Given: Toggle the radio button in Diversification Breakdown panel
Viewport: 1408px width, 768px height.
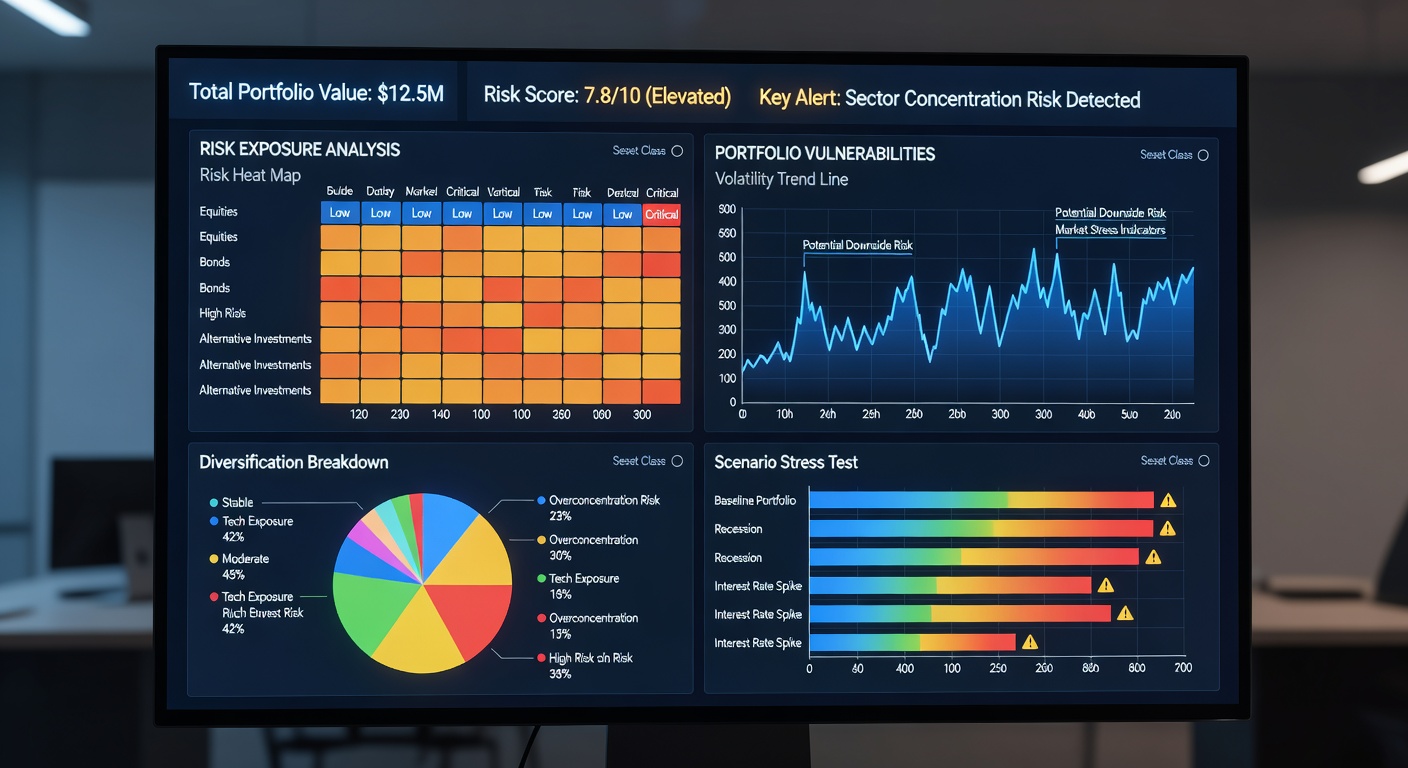Looking at the screenshot, I should (x=677, y=461).
